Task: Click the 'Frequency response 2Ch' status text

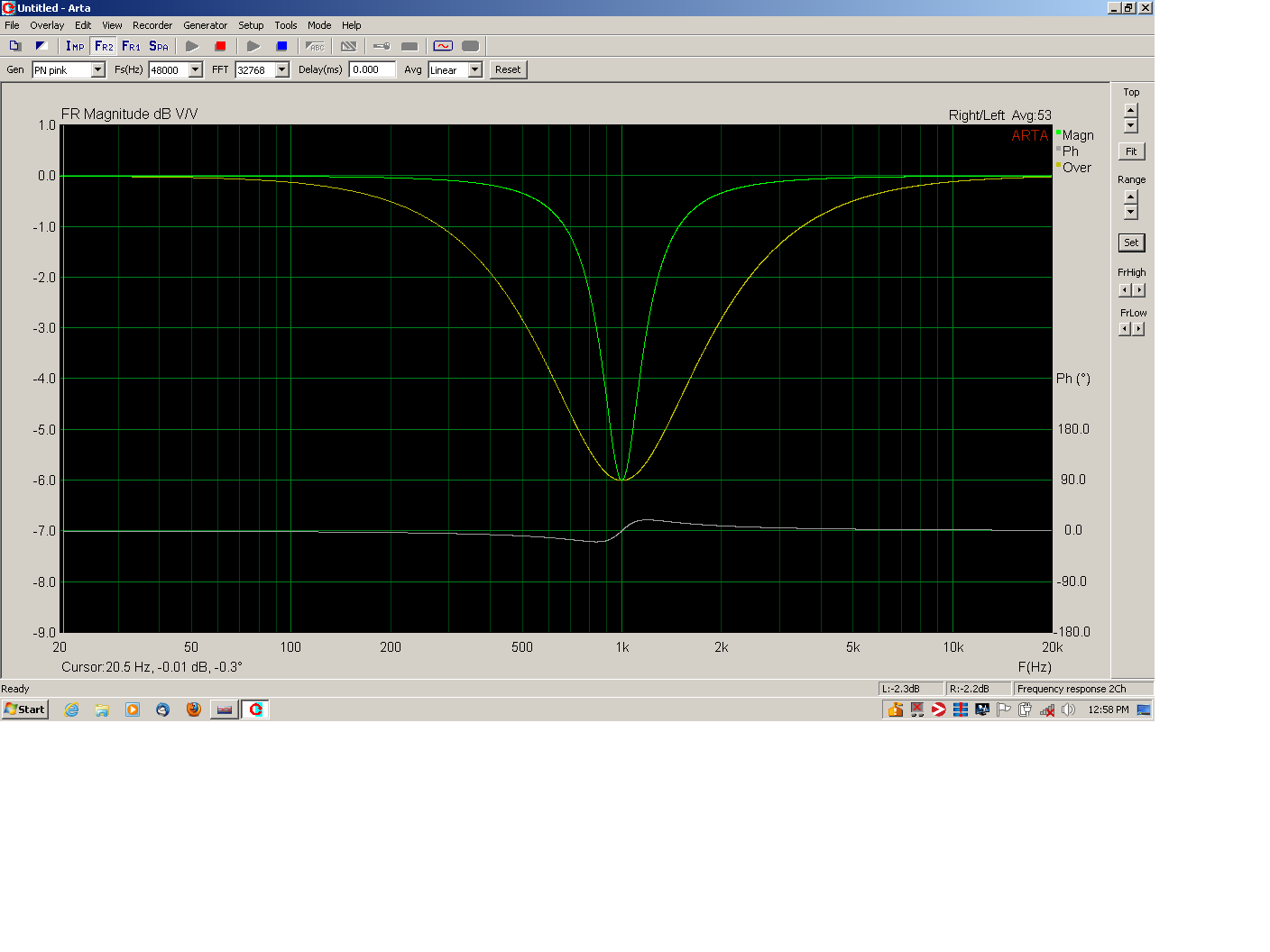Action: tap(1072, 689)
